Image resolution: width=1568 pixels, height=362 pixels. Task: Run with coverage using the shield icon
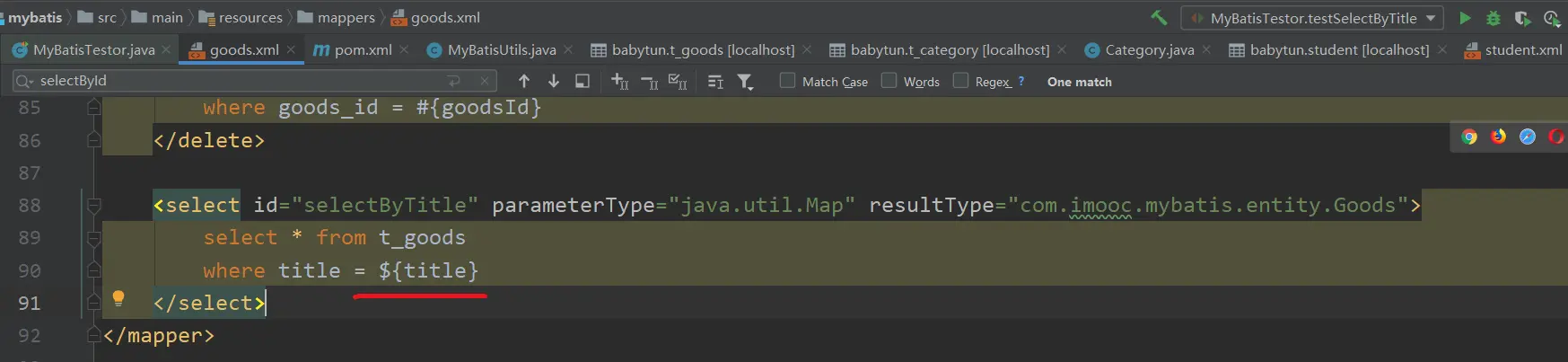coord(1522,18)
